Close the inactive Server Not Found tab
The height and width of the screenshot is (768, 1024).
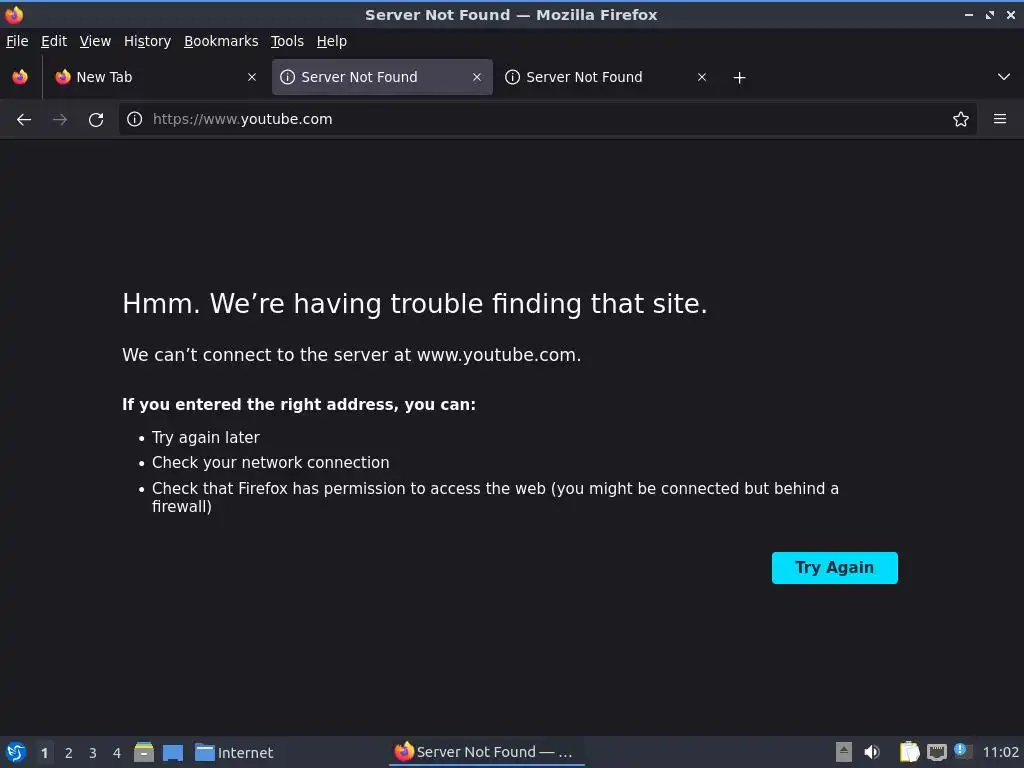pyautogui.click(x=702, y=77)
